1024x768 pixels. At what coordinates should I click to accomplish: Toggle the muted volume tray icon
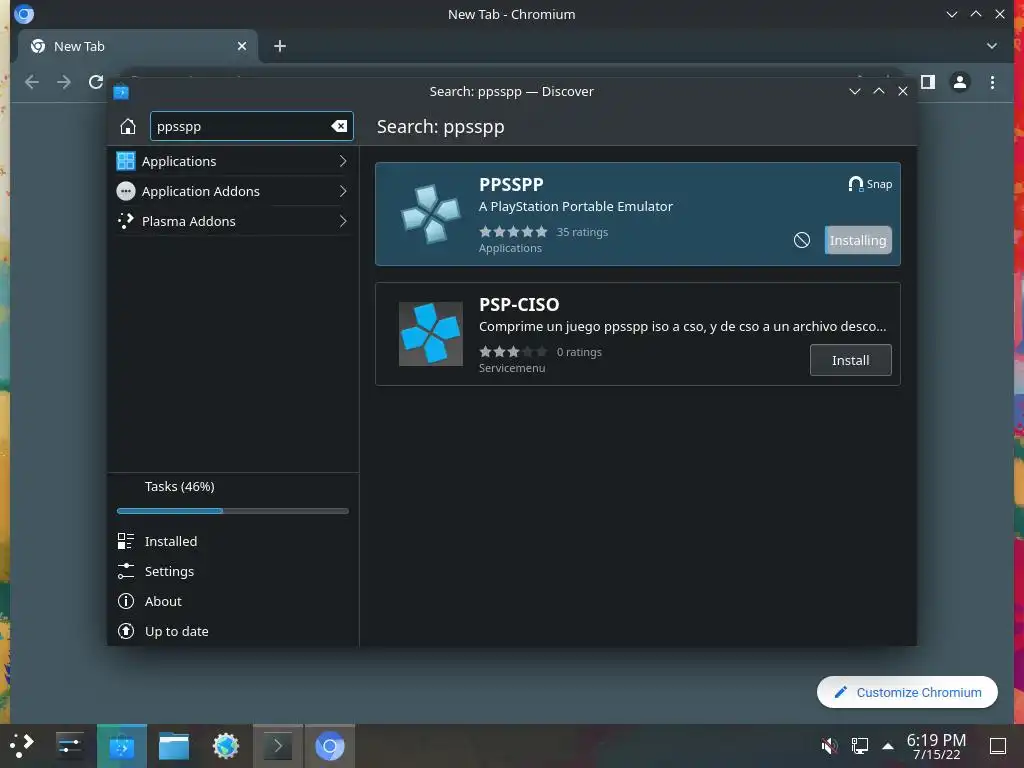(829, 746)
